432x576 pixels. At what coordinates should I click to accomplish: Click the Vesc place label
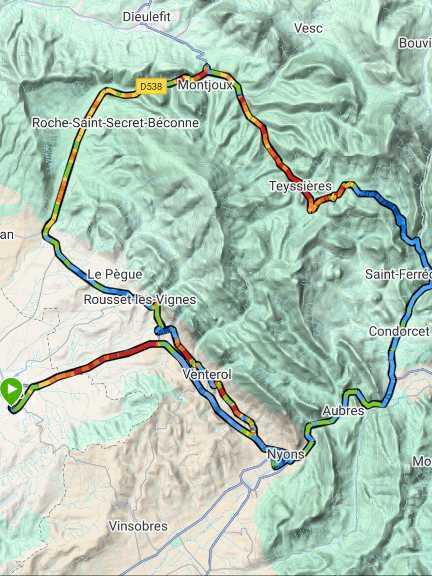(309, 28)
